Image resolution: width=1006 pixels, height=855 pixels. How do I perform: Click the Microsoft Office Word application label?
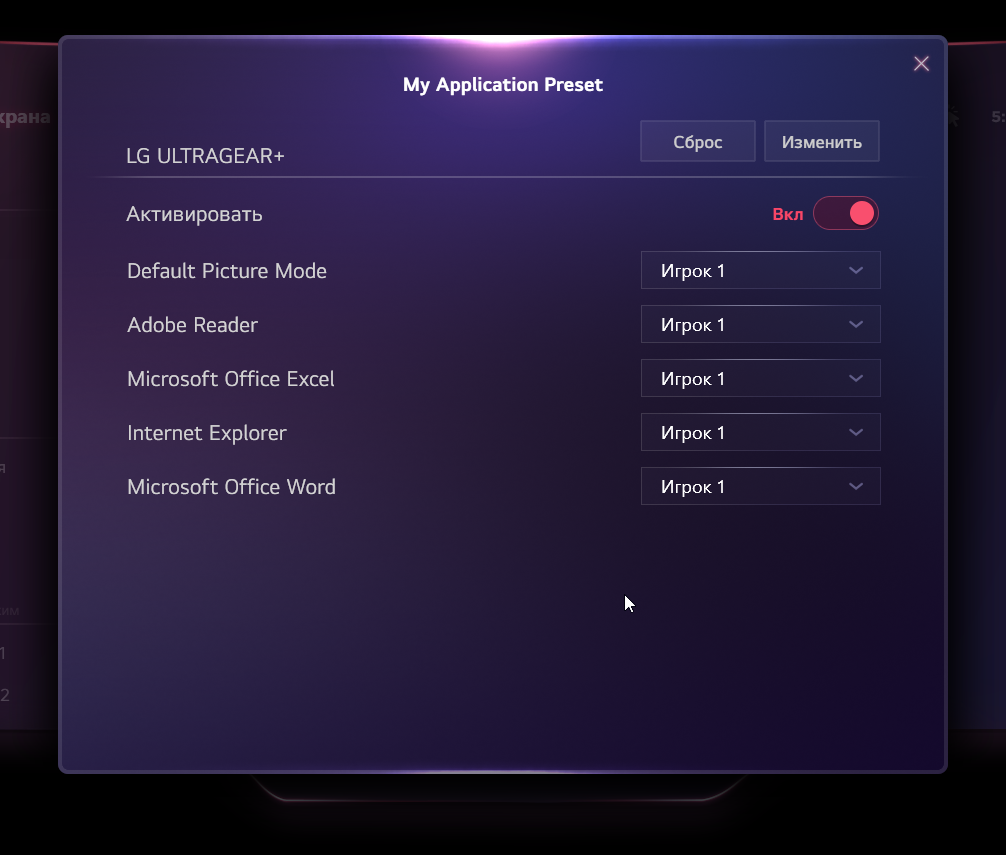coord(232,487)
